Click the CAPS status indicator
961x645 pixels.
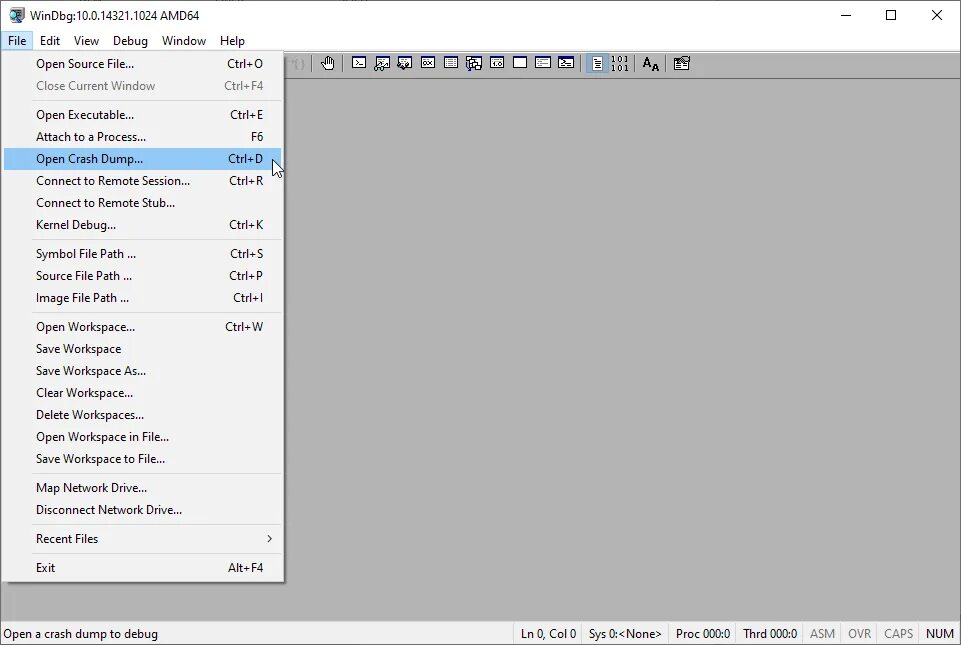click(898, 634)
